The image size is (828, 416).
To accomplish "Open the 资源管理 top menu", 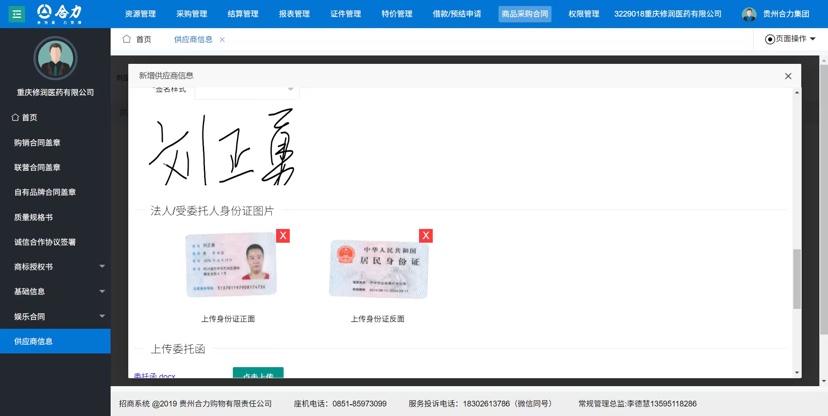I will click(140, 14).
